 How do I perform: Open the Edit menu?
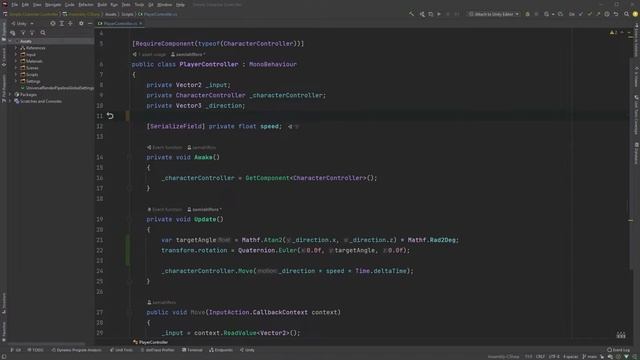click(x=25, y=4)
